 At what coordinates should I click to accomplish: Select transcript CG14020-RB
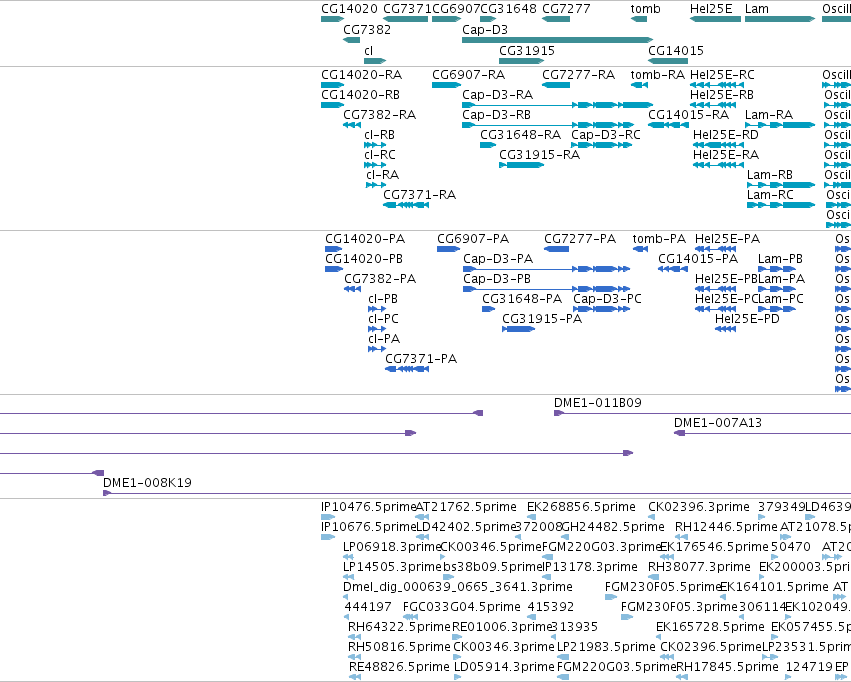360,95
